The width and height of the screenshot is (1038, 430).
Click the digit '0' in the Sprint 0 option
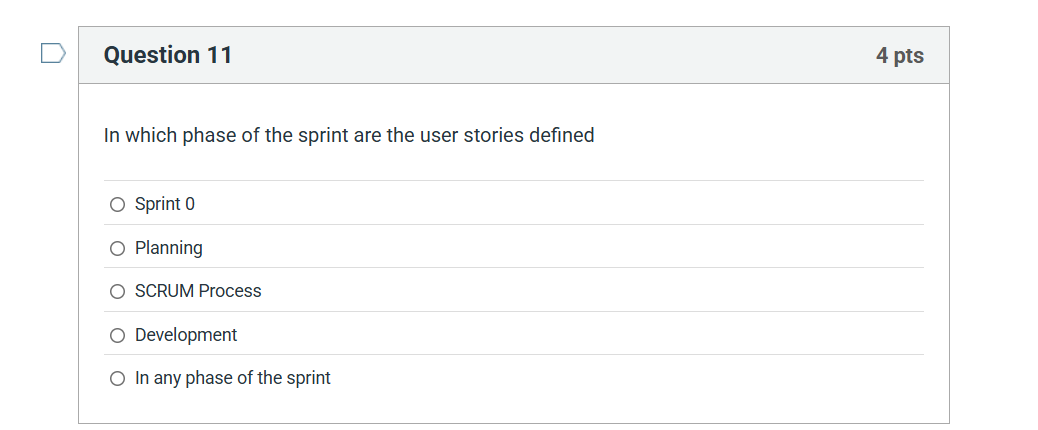click(190, 204)
